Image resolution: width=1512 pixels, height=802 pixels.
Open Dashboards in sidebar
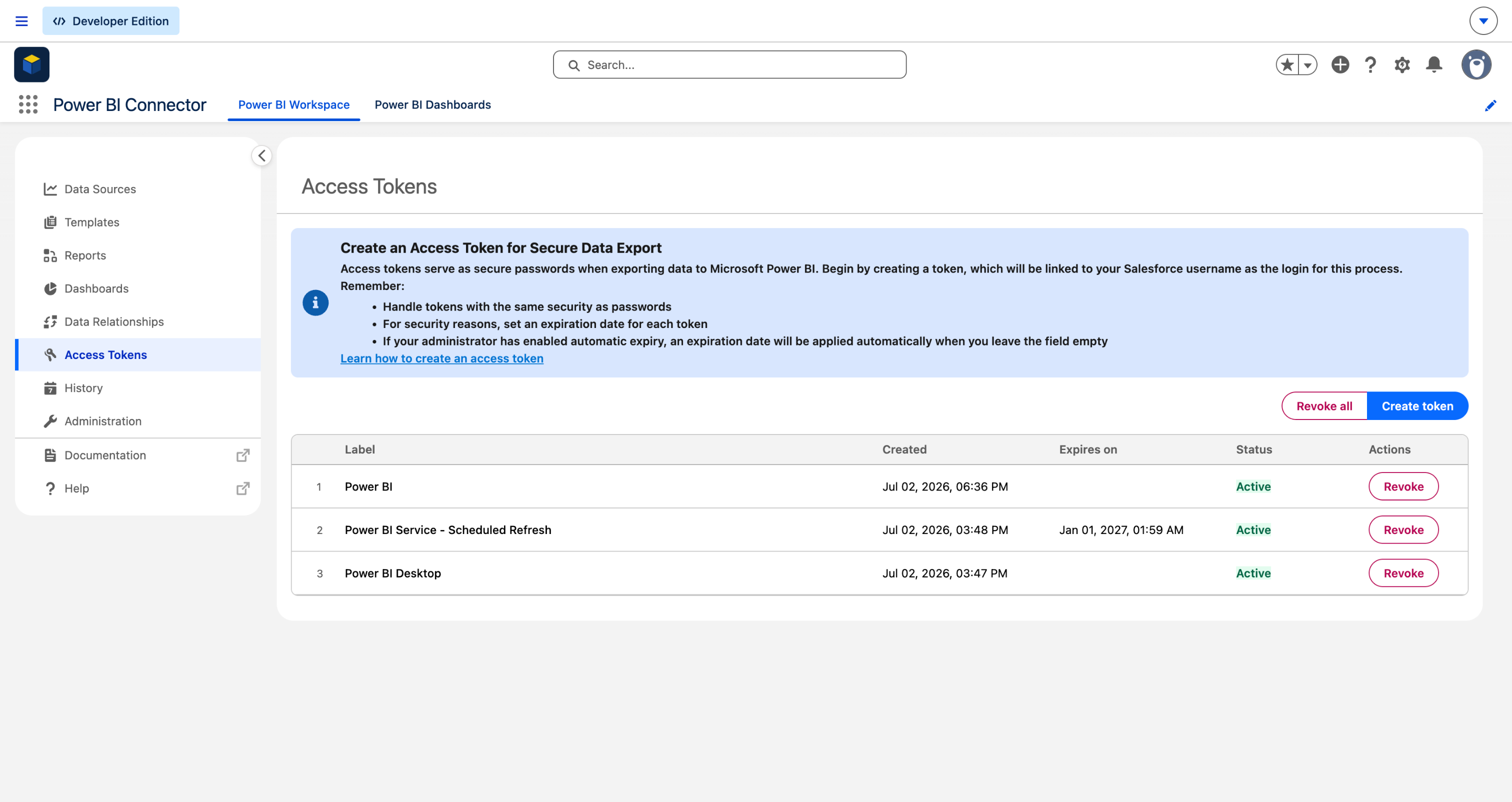pos(138,288)
